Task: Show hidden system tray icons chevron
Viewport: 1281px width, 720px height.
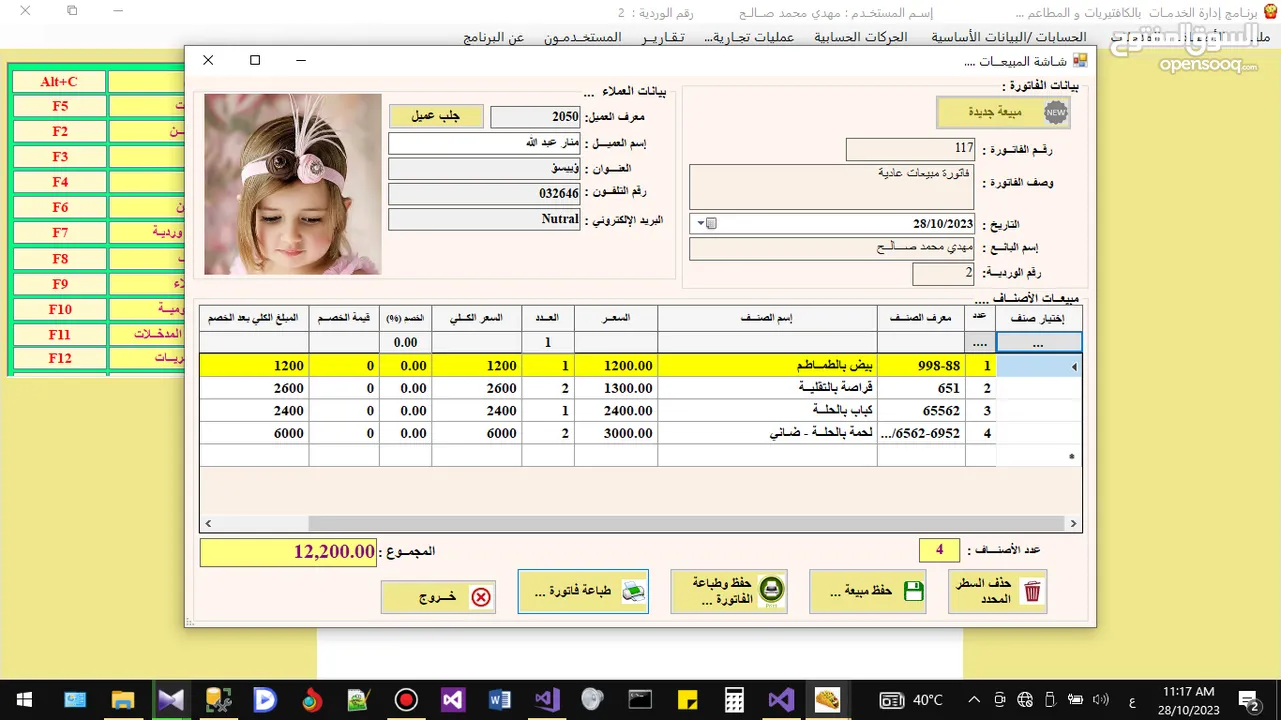Action: point(974,700)
